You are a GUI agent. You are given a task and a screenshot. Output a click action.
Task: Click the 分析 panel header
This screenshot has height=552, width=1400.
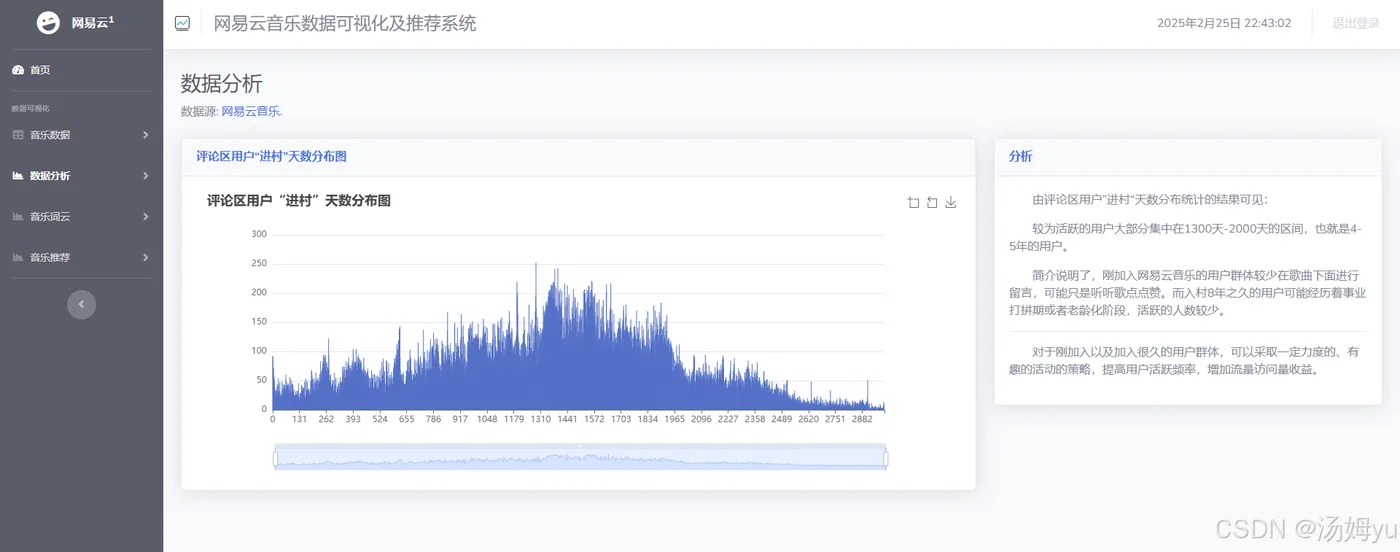pyautogui.click(x=1021, y=156)
